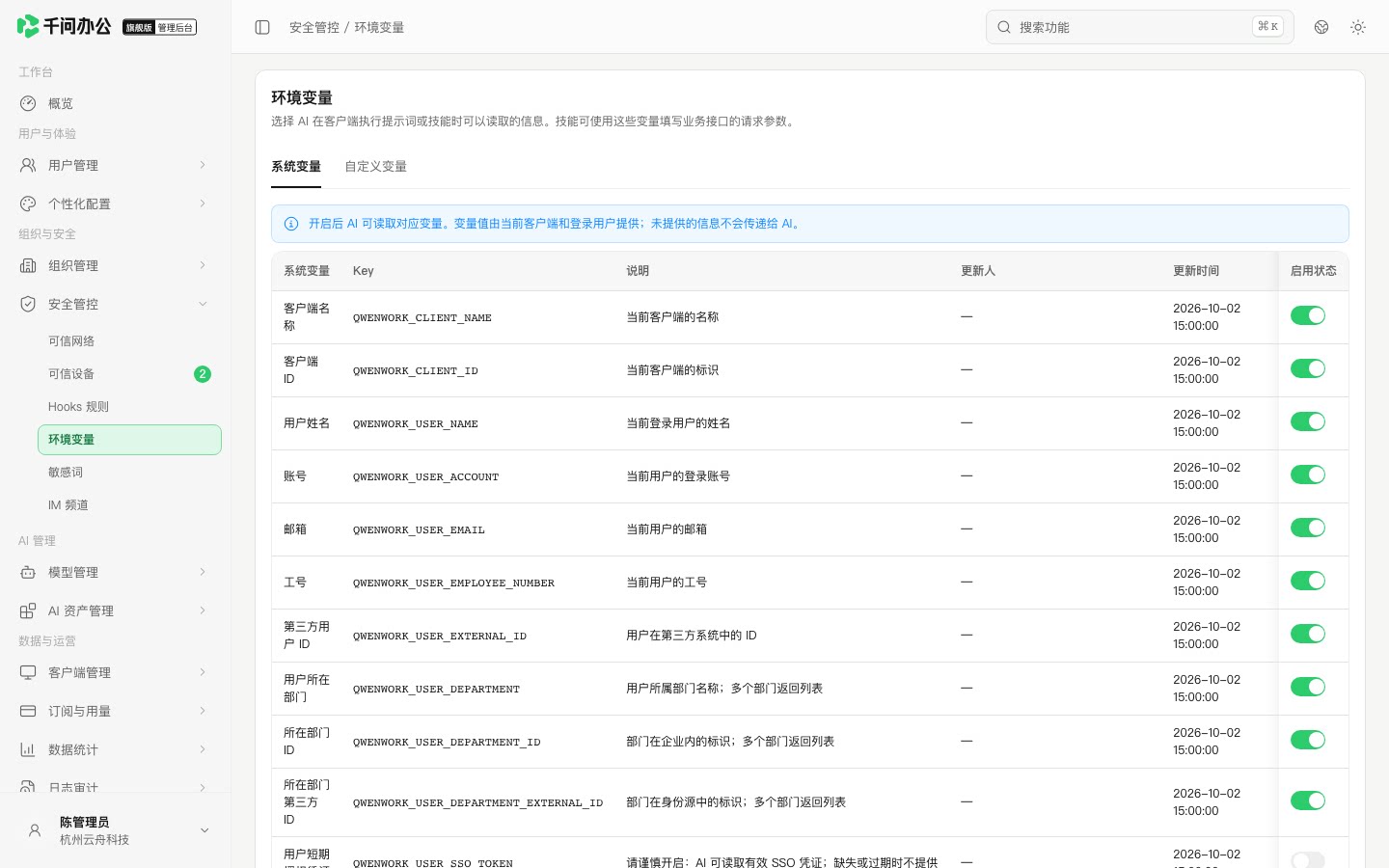Open 可信设备 with badge 2
1389x868 pixels.
(x=129, y=374)
